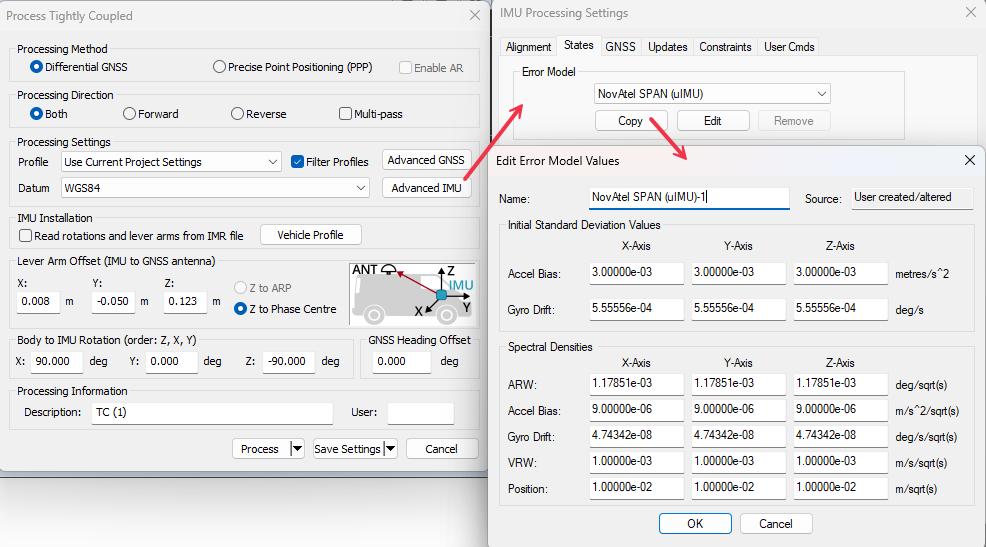Click ARW X-Axis spectral density field
The image size is (986, 547).
(636, 384)
